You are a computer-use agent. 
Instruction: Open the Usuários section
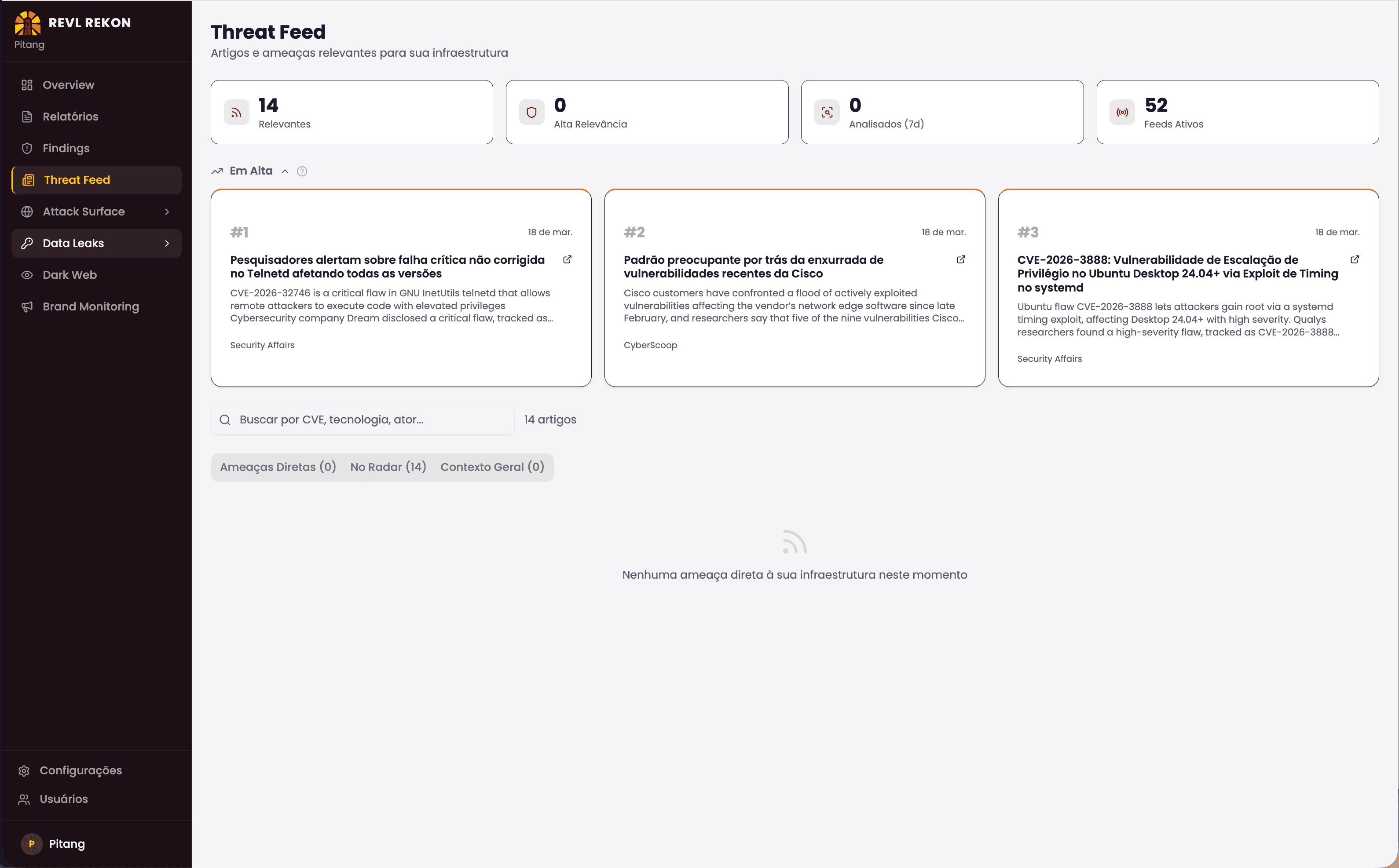[x=63, y=799]
